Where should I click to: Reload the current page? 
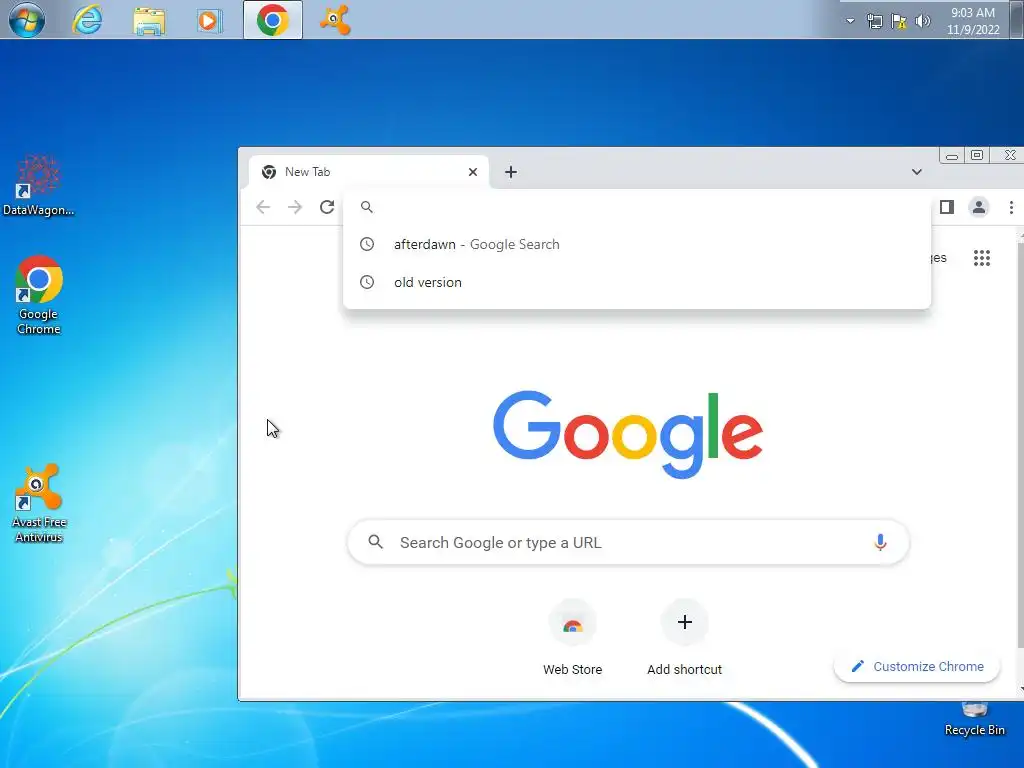tap(327, 207)
